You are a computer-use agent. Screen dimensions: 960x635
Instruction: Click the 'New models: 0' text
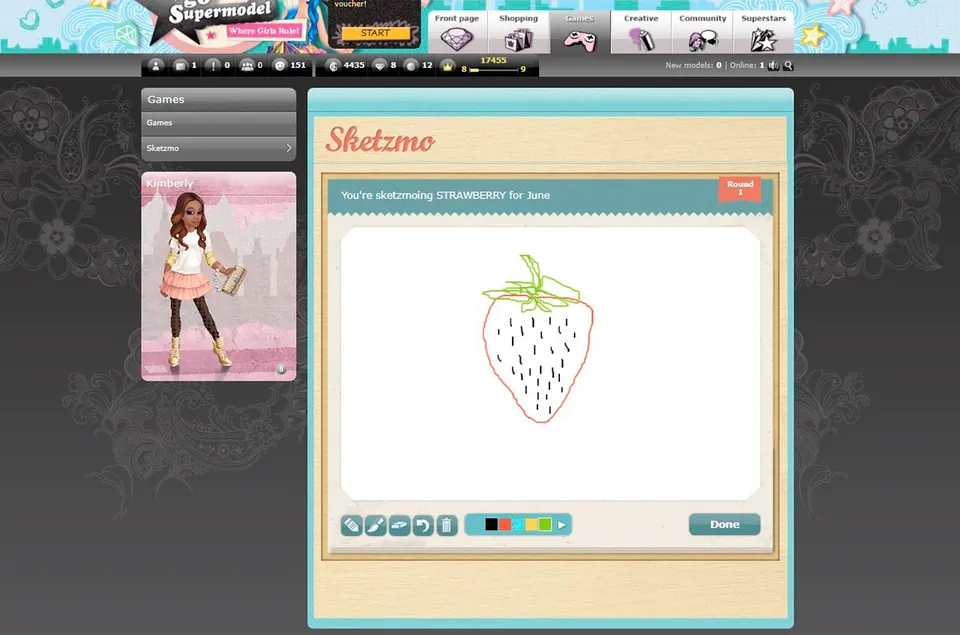693,66
